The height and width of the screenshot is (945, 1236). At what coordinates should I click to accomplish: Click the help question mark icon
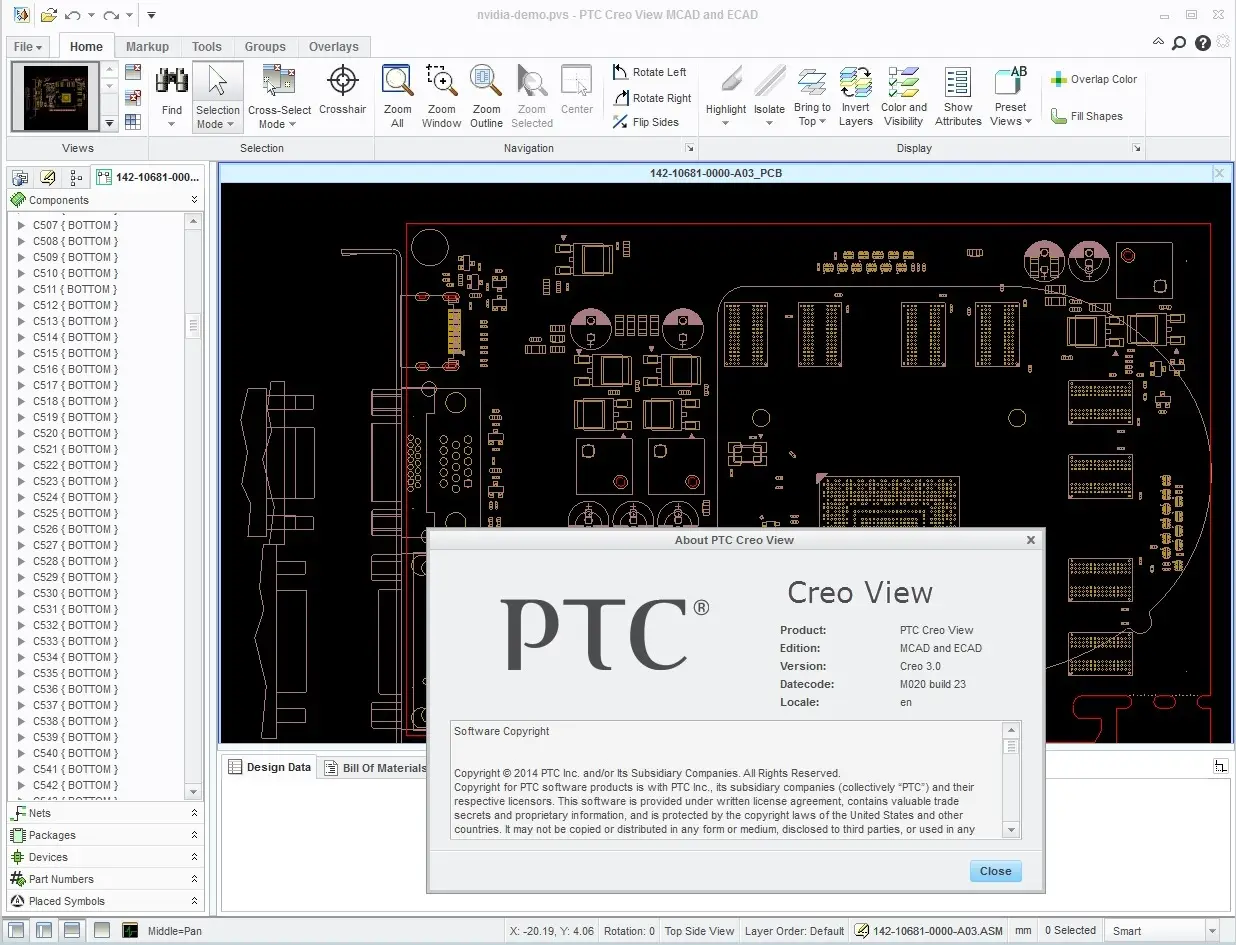coord(1202,43)
